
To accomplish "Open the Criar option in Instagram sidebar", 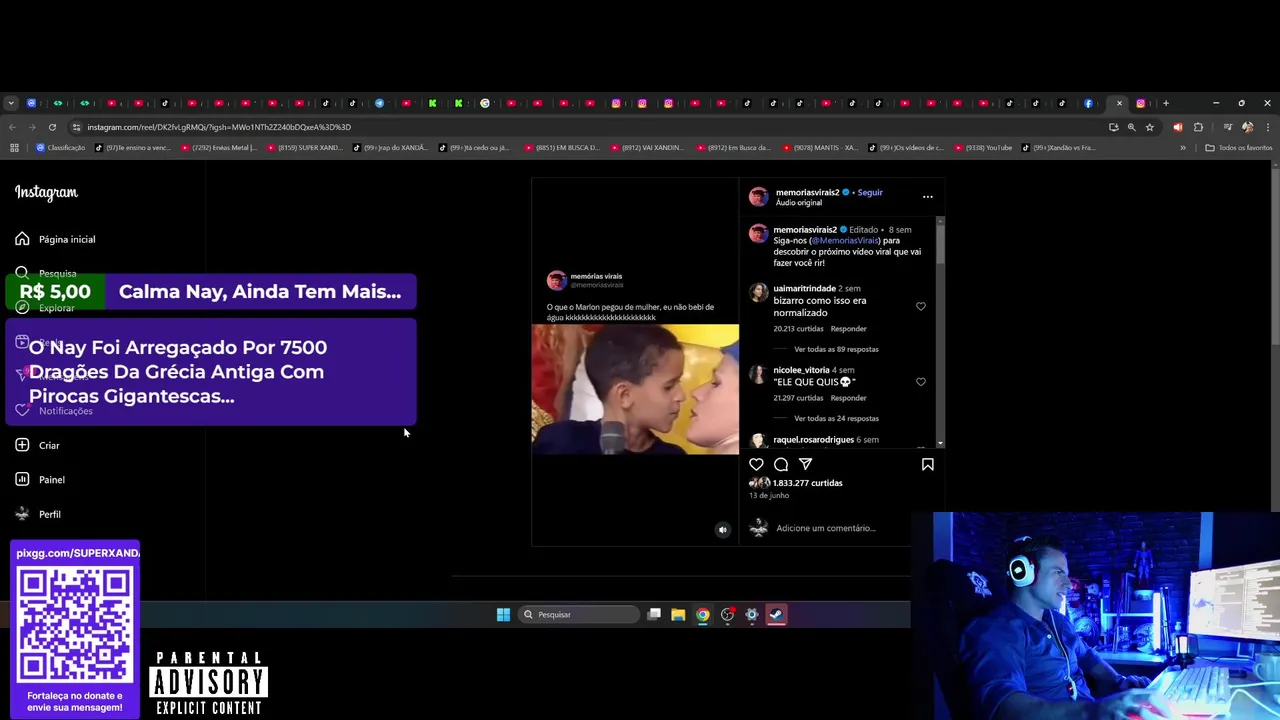I will (37, 445).
